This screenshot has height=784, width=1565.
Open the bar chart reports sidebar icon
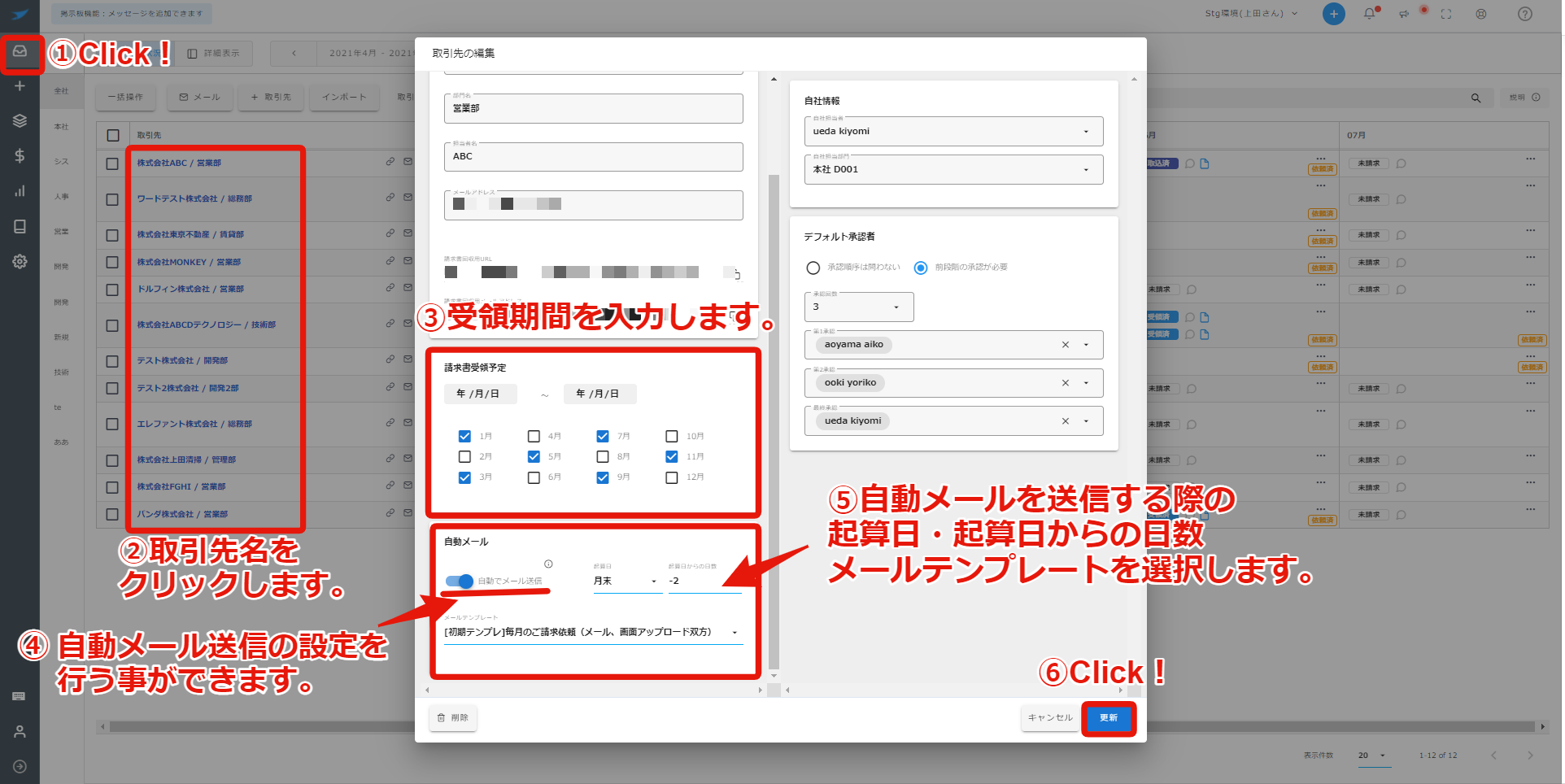pos(20,191)
